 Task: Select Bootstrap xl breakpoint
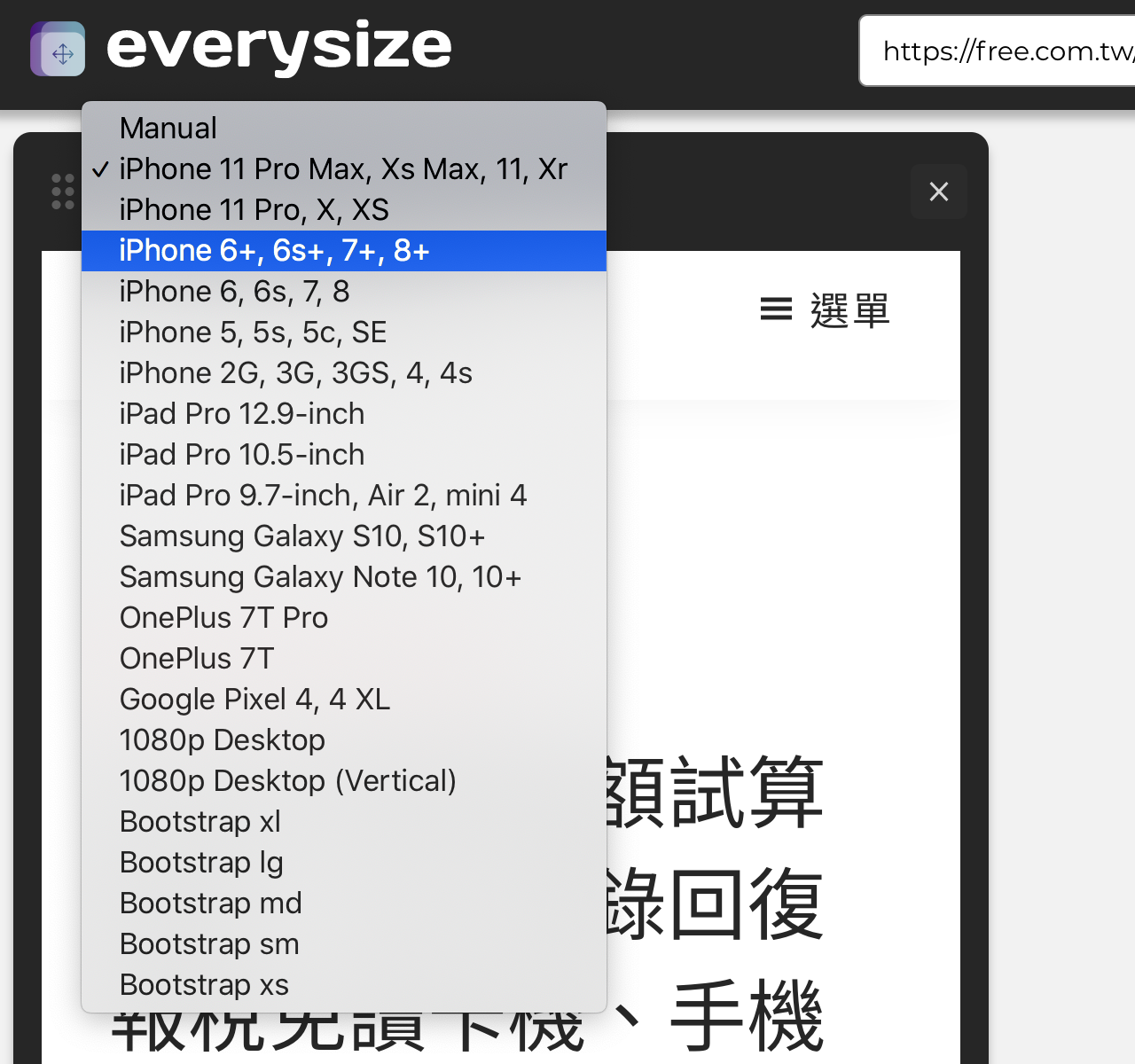[344, 822]
